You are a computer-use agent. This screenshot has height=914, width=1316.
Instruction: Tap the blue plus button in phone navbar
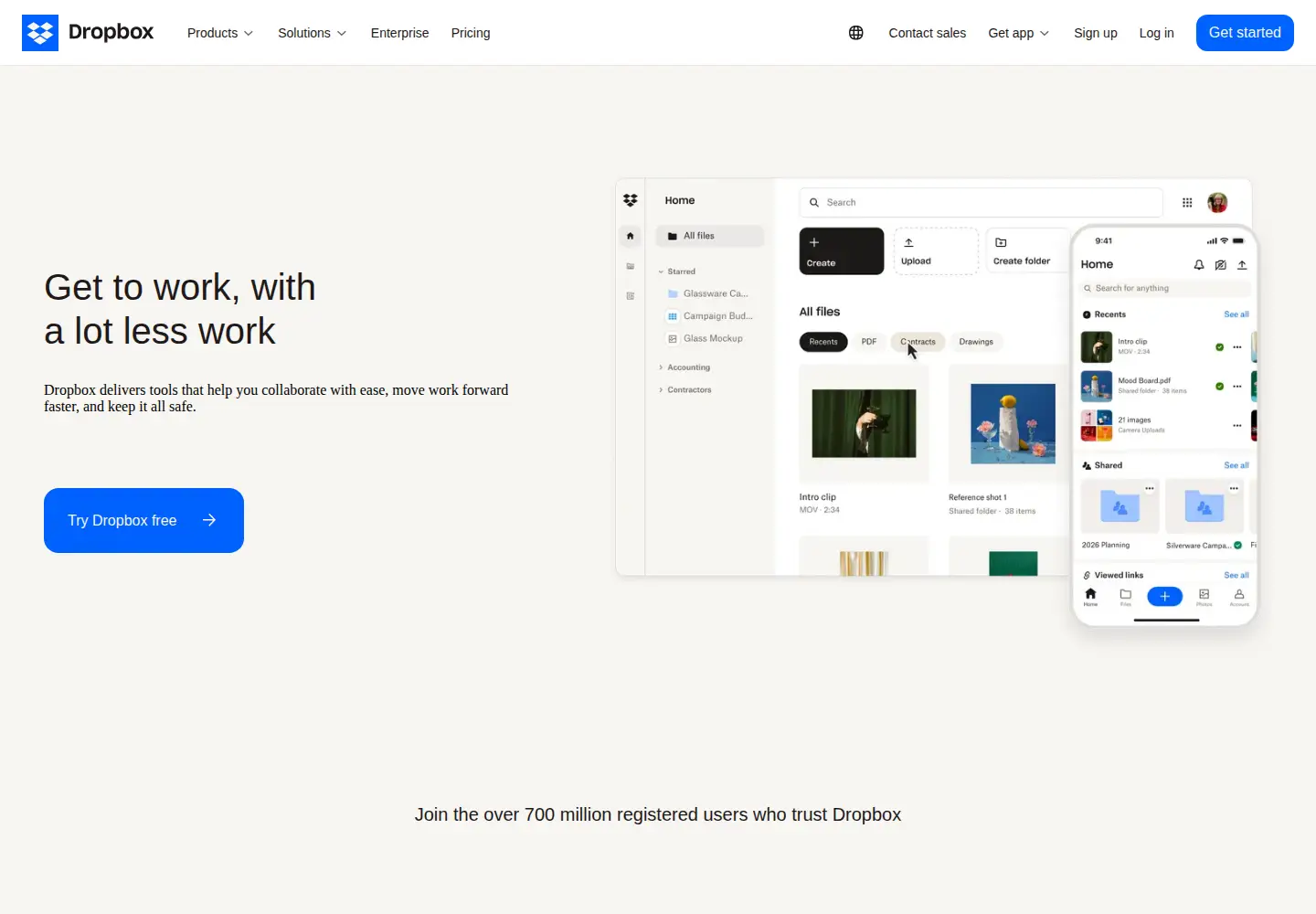point(1165,597)
